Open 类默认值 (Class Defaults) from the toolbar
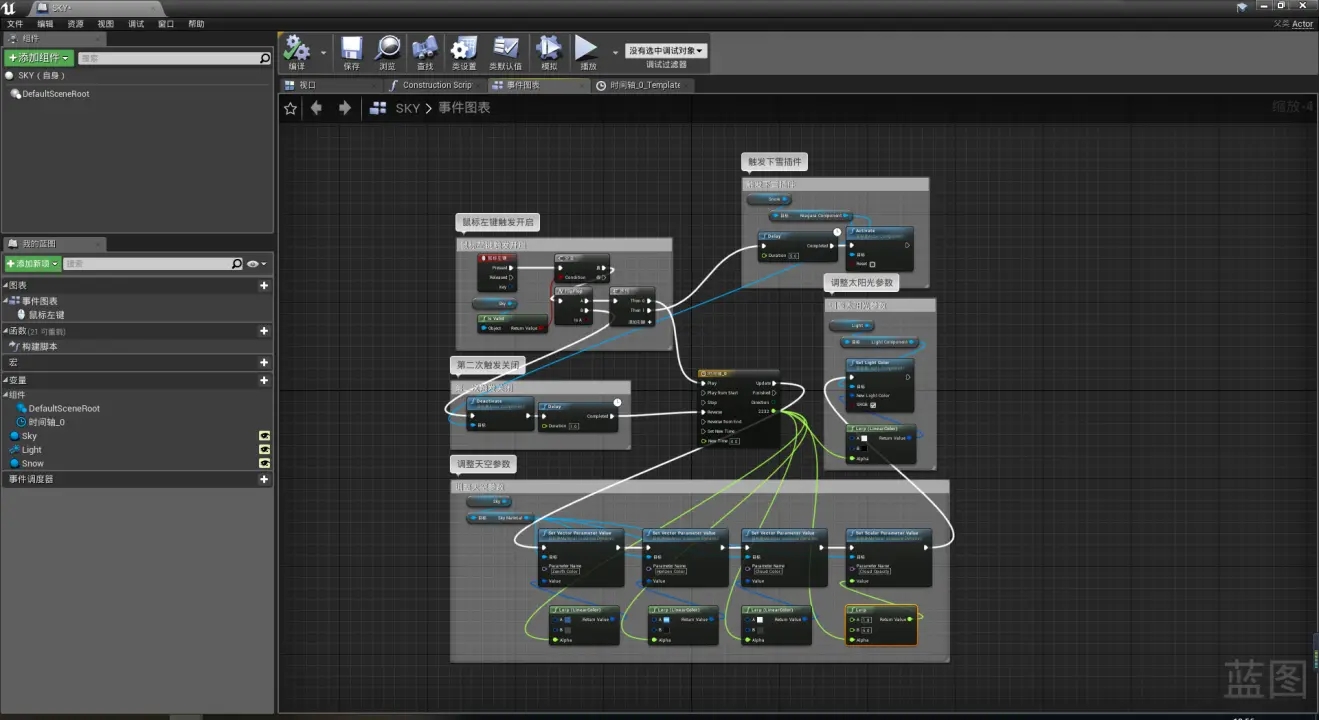Viewport: 1319px width, 720px height. (x=505, y=48)
